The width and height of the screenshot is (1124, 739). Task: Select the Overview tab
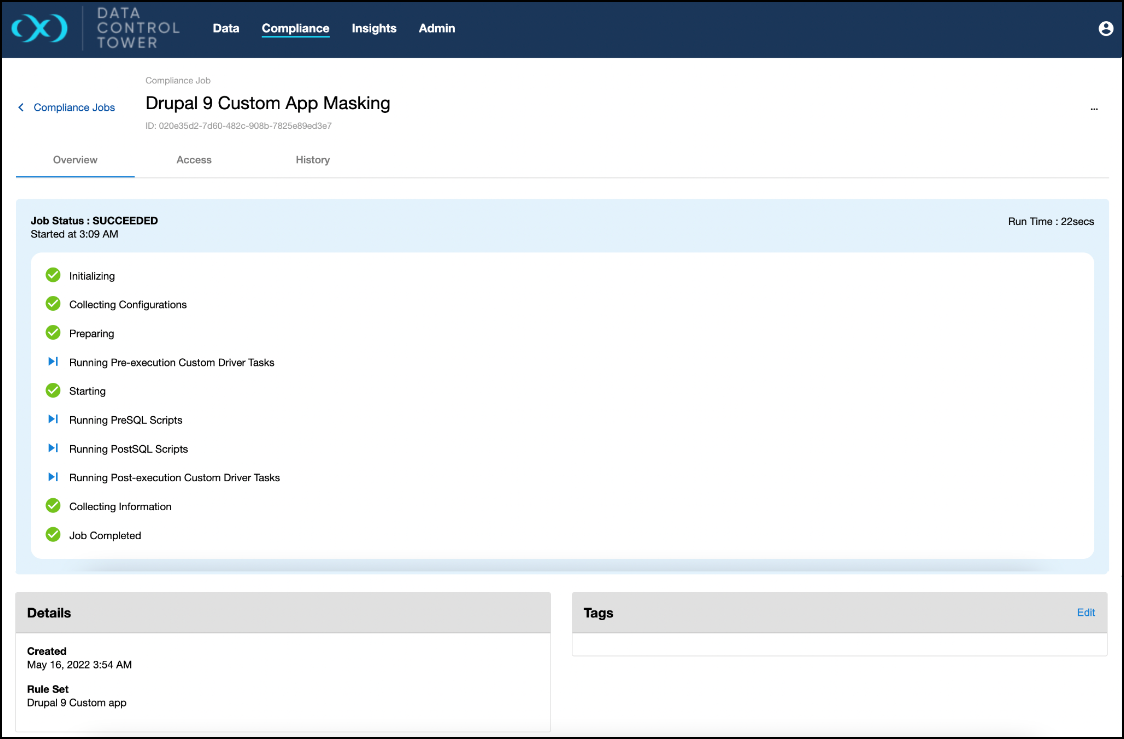pos(75,160)
